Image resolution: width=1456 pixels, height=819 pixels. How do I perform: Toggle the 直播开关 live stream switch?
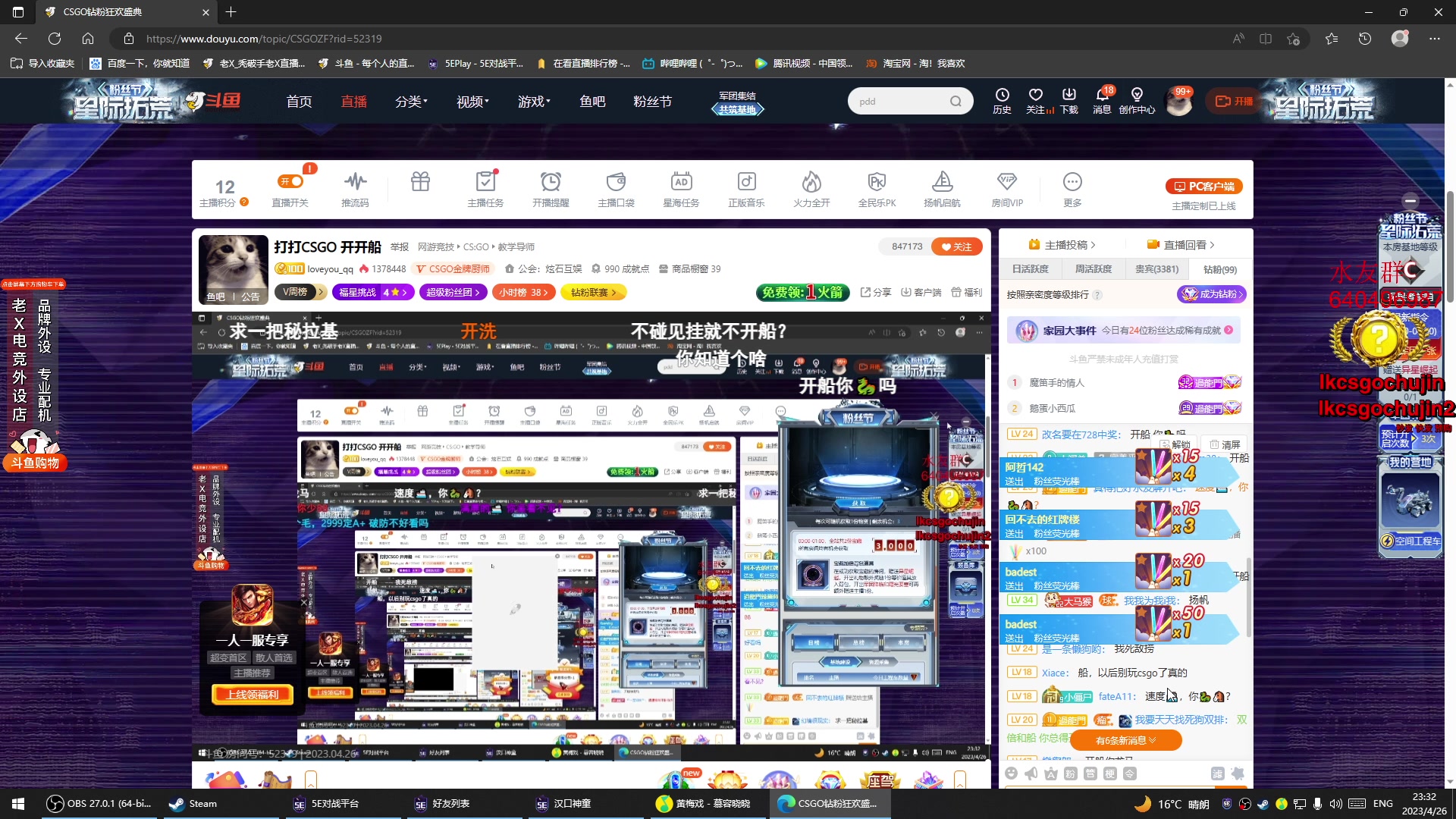click(x=290, y=182)
